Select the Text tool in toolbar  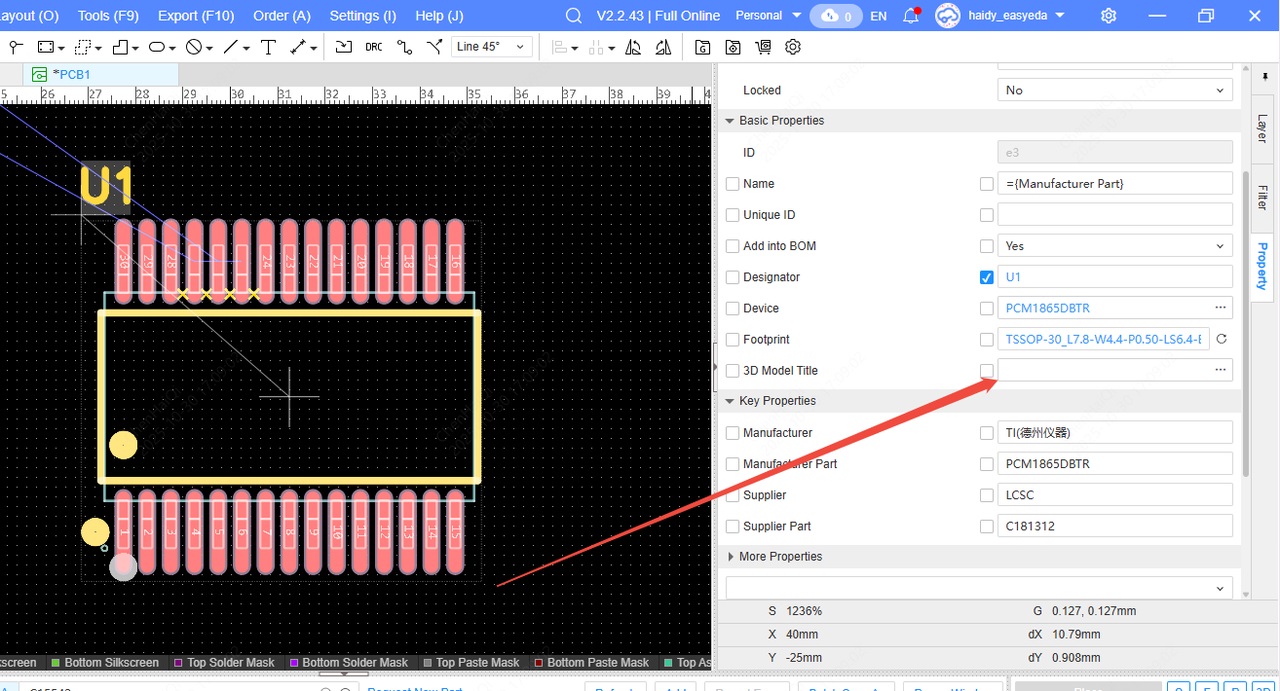(268, 47)
